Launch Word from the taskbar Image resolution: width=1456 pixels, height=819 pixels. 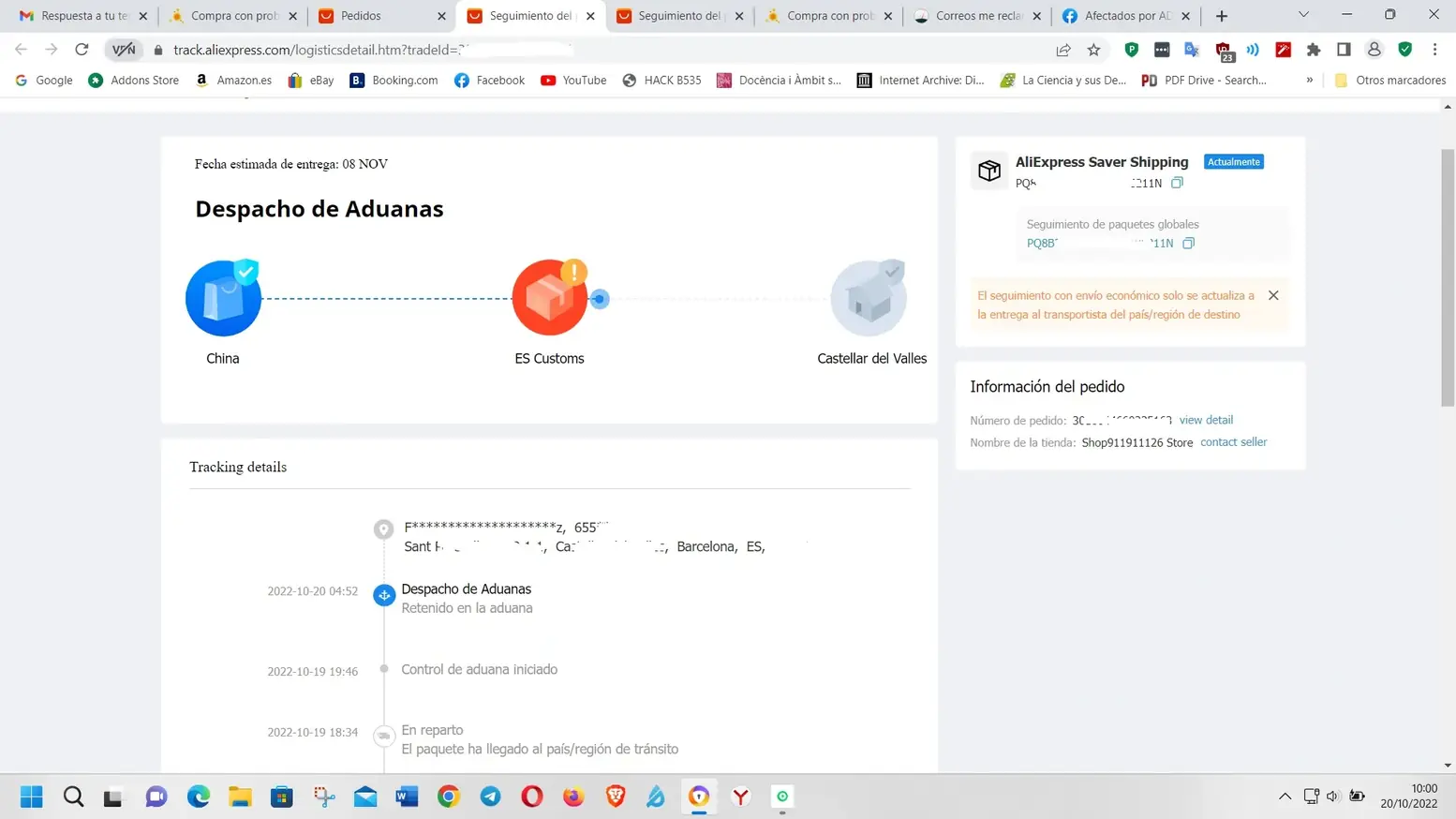407,797
